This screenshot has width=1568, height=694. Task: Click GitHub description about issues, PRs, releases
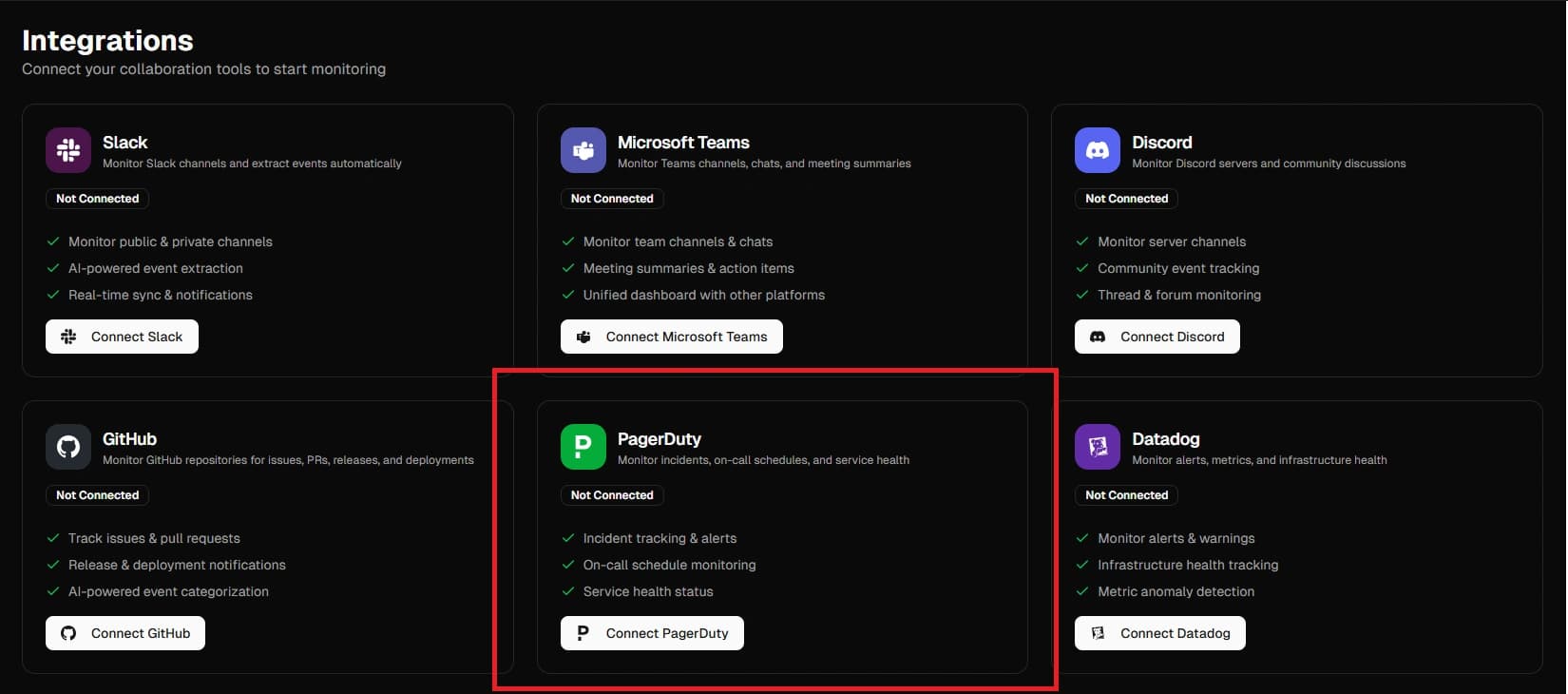(x=288, y=460)
